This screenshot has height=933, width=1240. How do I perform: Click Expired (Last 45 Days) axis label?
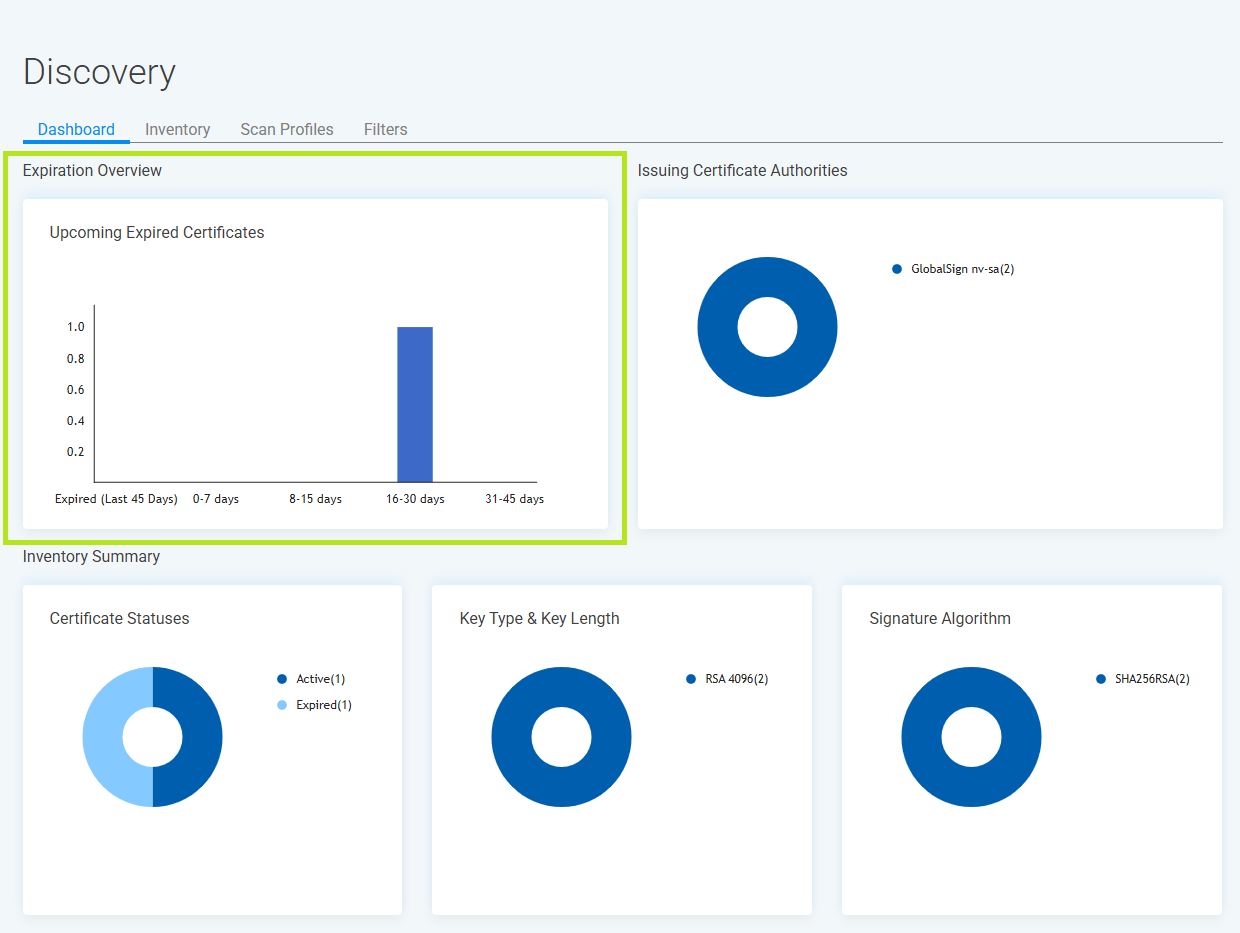(x=116, y=499)
